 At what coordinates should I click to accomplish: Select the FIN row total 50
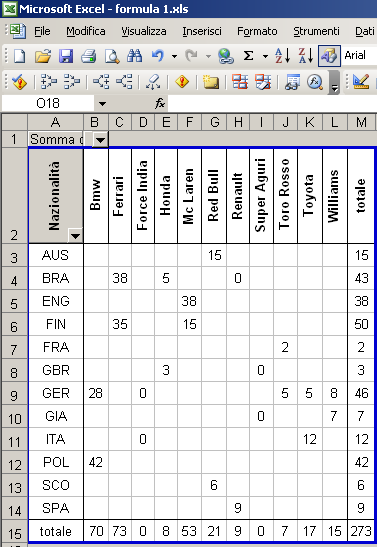361,324
